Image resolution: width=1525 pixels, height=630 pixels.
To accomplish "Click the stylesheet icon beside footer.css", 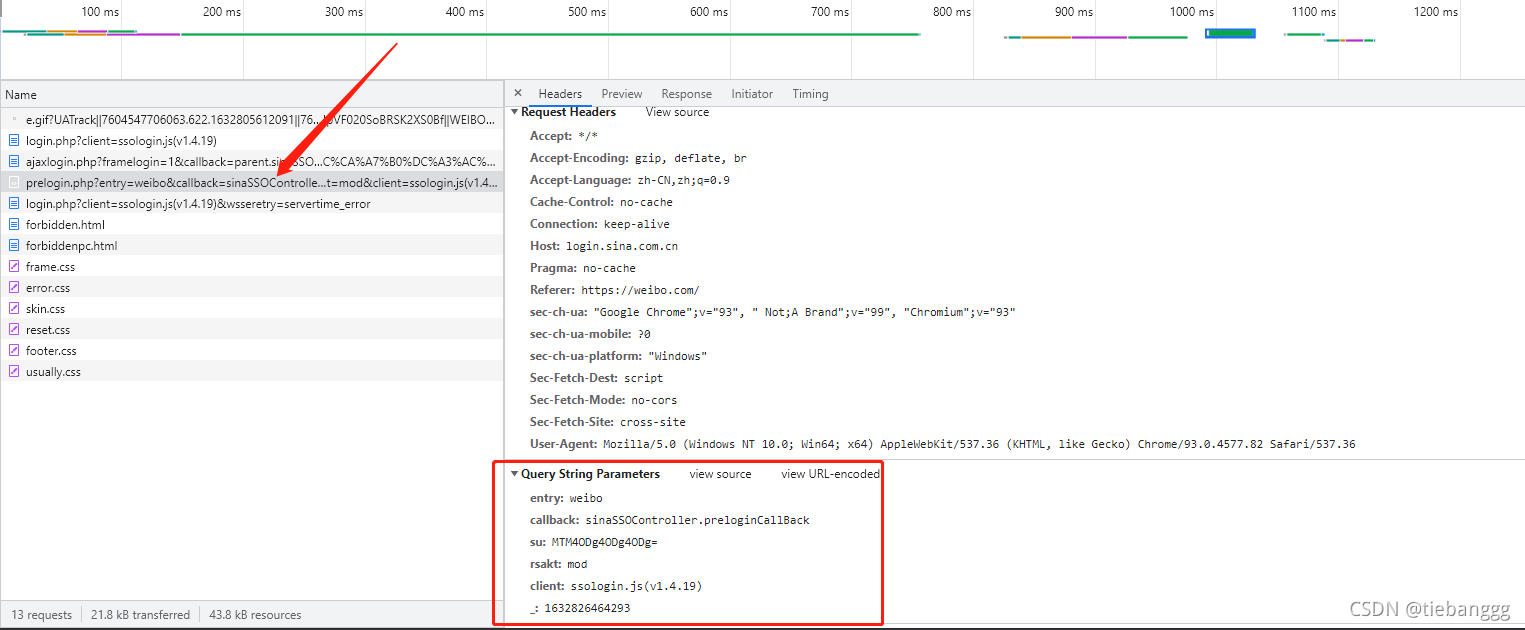I will (x=14, y=351).
